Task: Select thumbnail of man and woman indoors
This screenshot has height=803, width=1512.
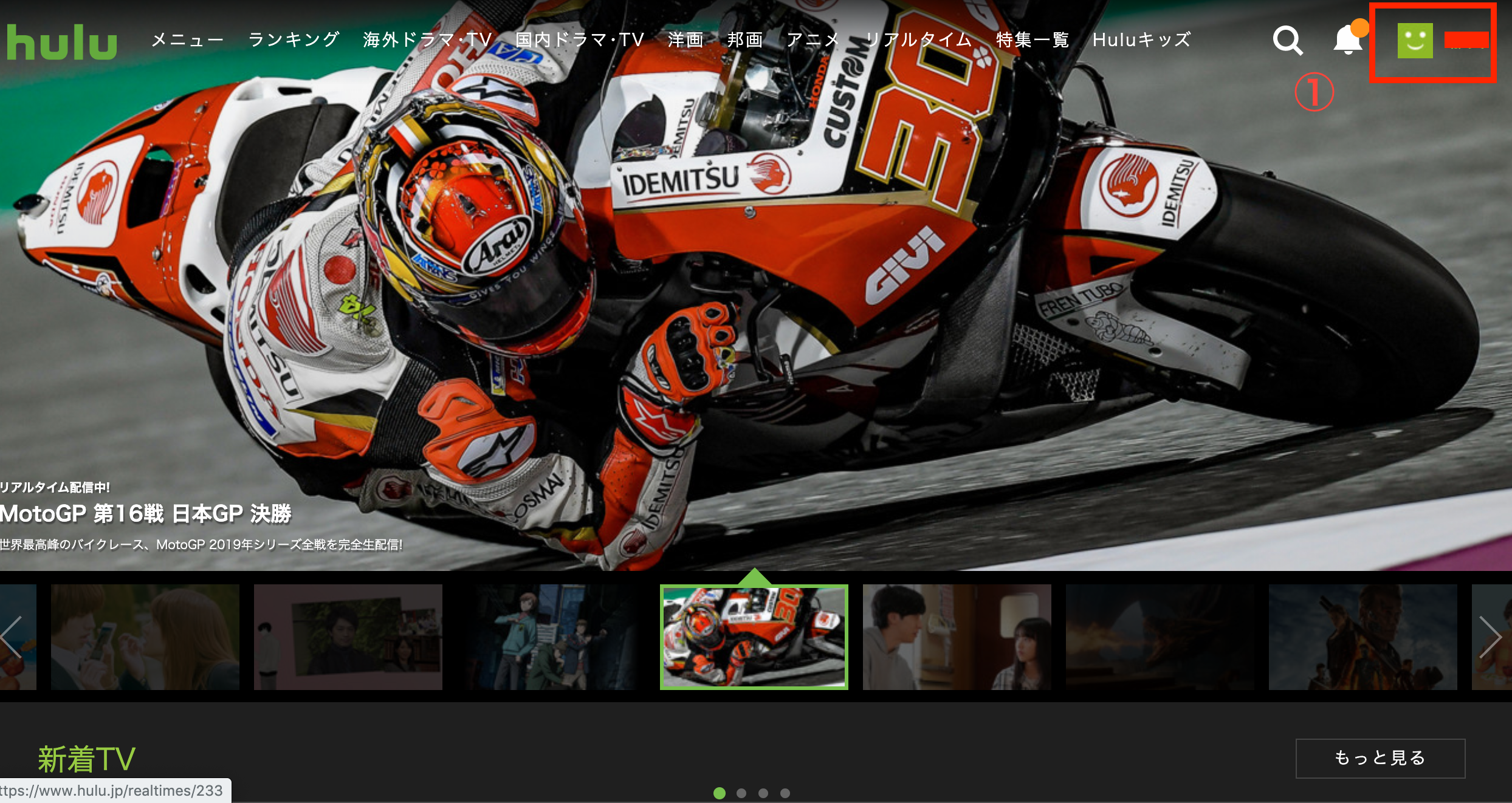Action: click(x=957, y=637)
